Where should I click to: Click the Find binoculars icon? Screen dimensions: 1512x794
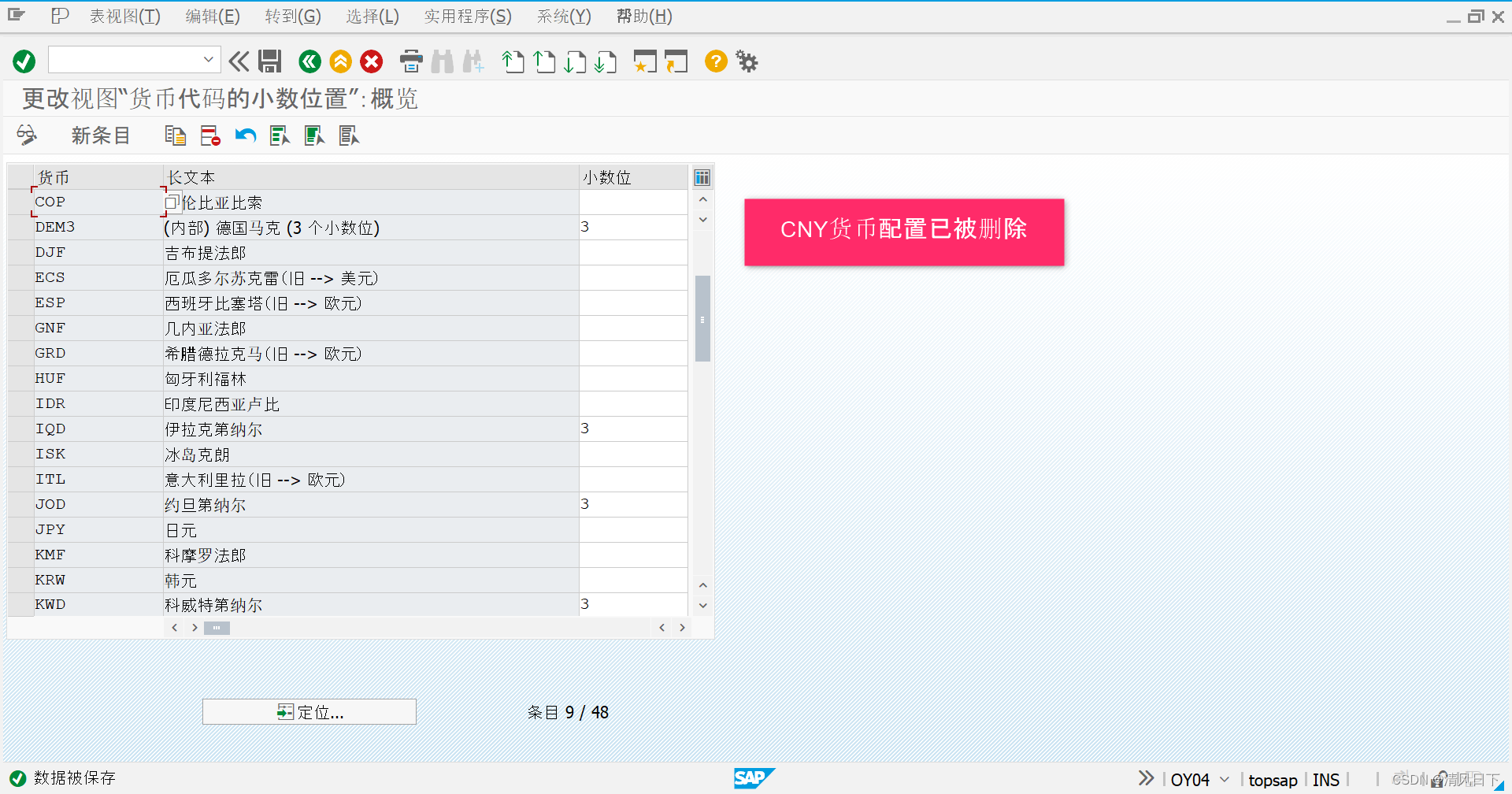point(443,61)
